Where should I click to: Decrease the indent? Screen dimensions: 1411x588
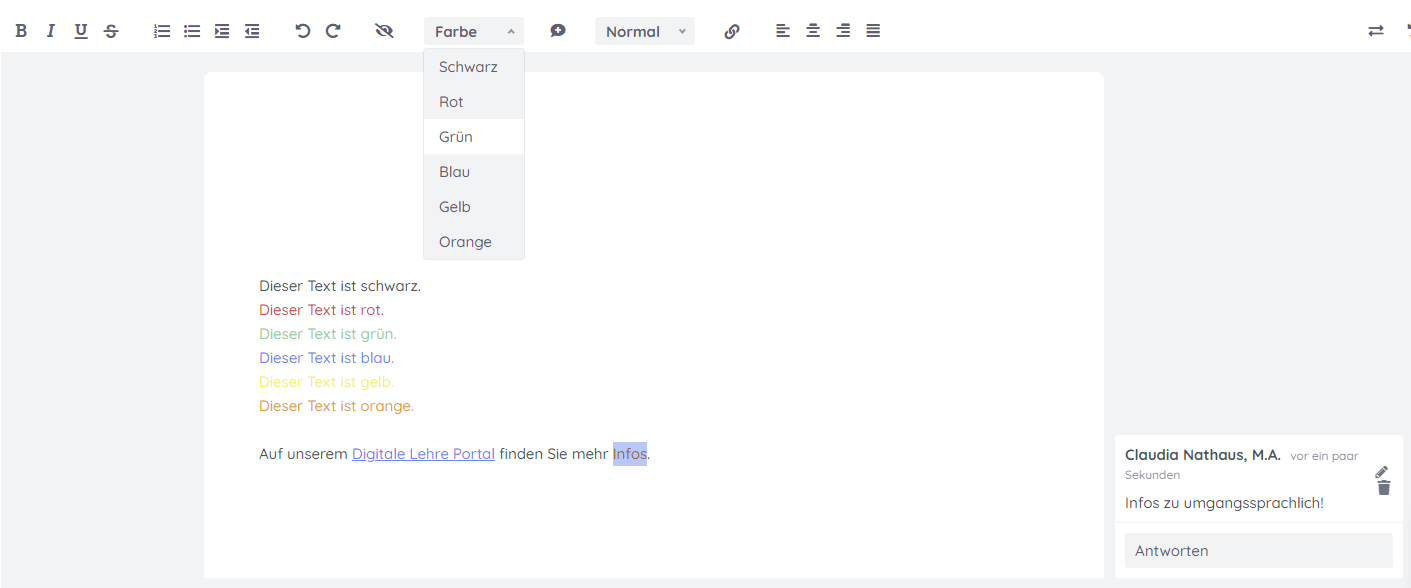(x=252, y=31)
